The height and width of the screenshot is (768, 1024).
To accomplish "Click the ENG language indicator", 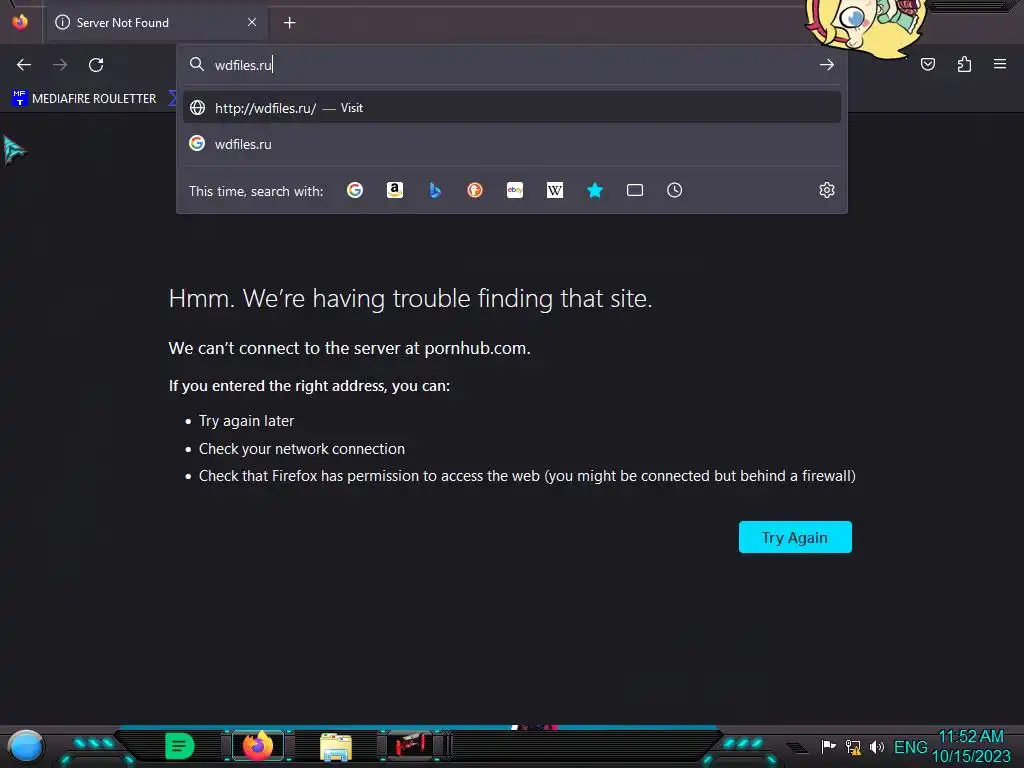I will click(910, 746).
